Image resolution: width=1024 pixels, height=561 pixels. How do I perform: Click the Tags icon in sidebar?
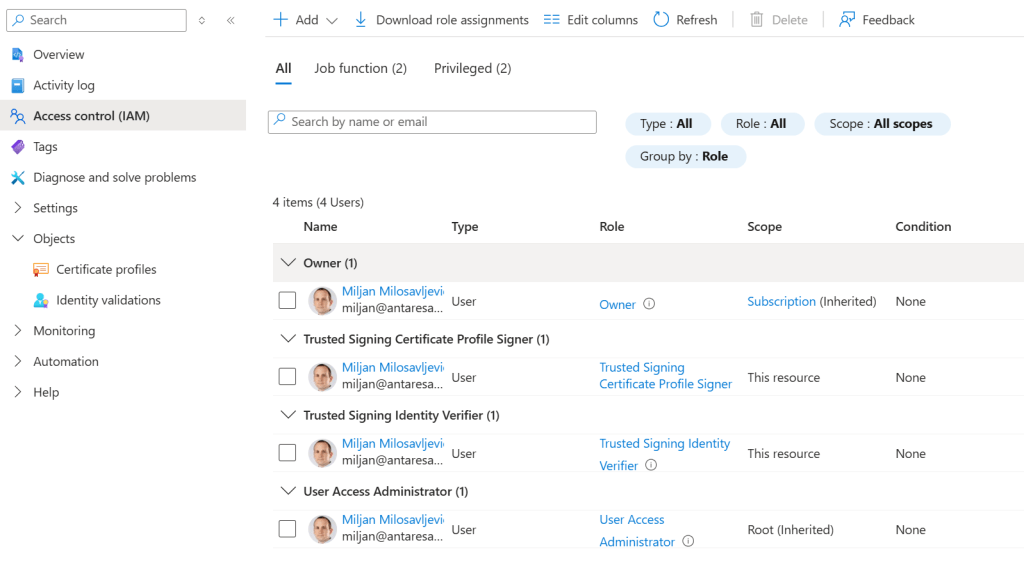17,147
